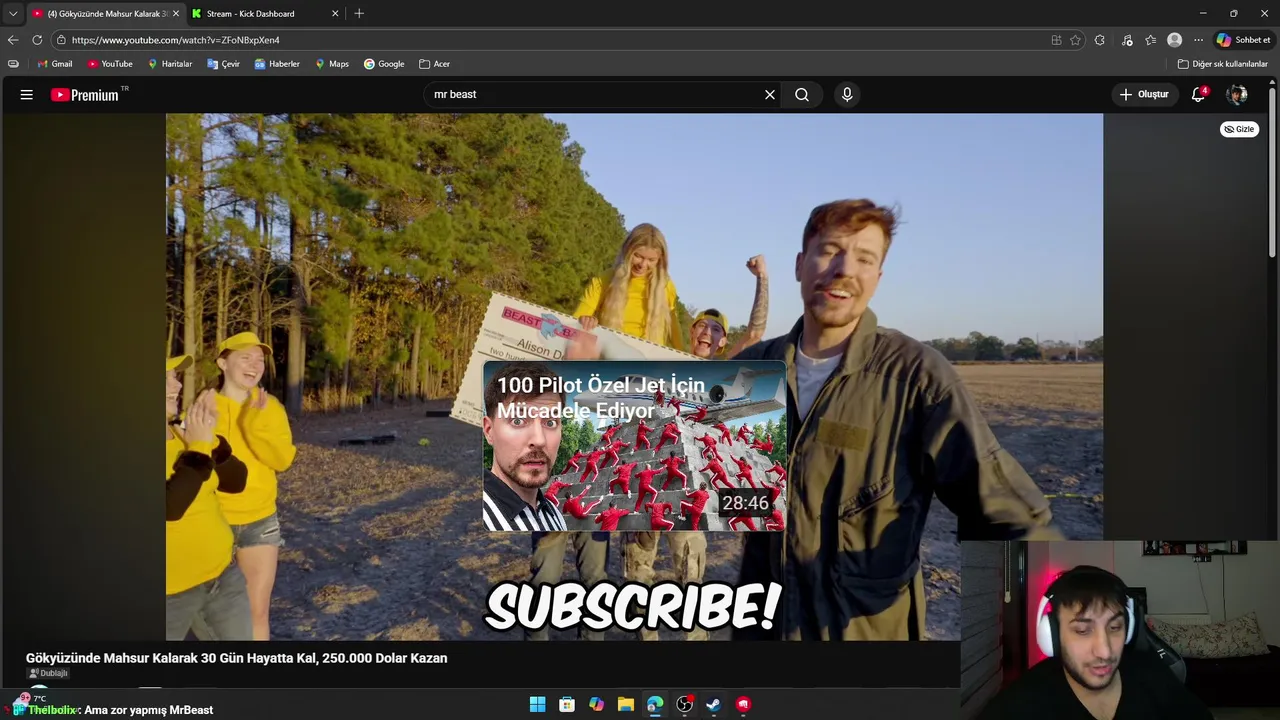Open Edge settings three-dots menu
Image resolution: width=1280 pixels, height=720 pixels.
(x=1198, y=40)
